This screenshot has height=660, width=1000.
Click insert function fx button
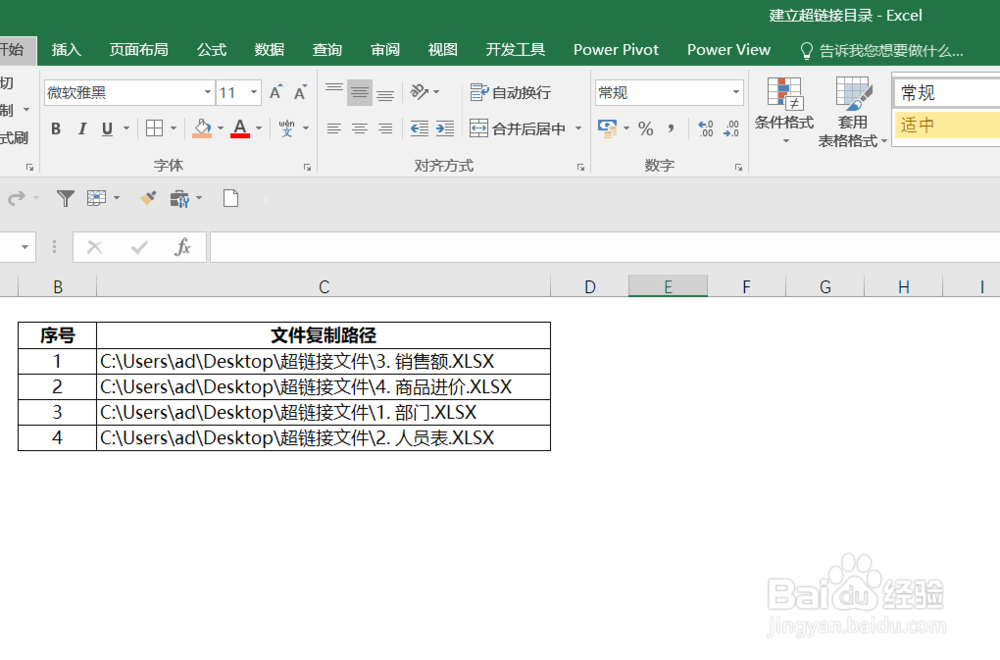click(182, 247)
